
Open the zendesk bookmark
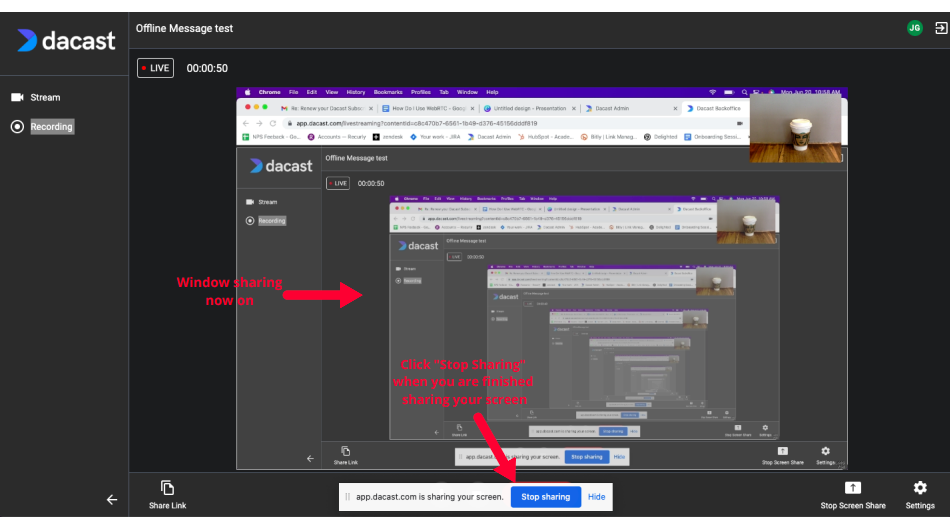[x=388, y=137]
